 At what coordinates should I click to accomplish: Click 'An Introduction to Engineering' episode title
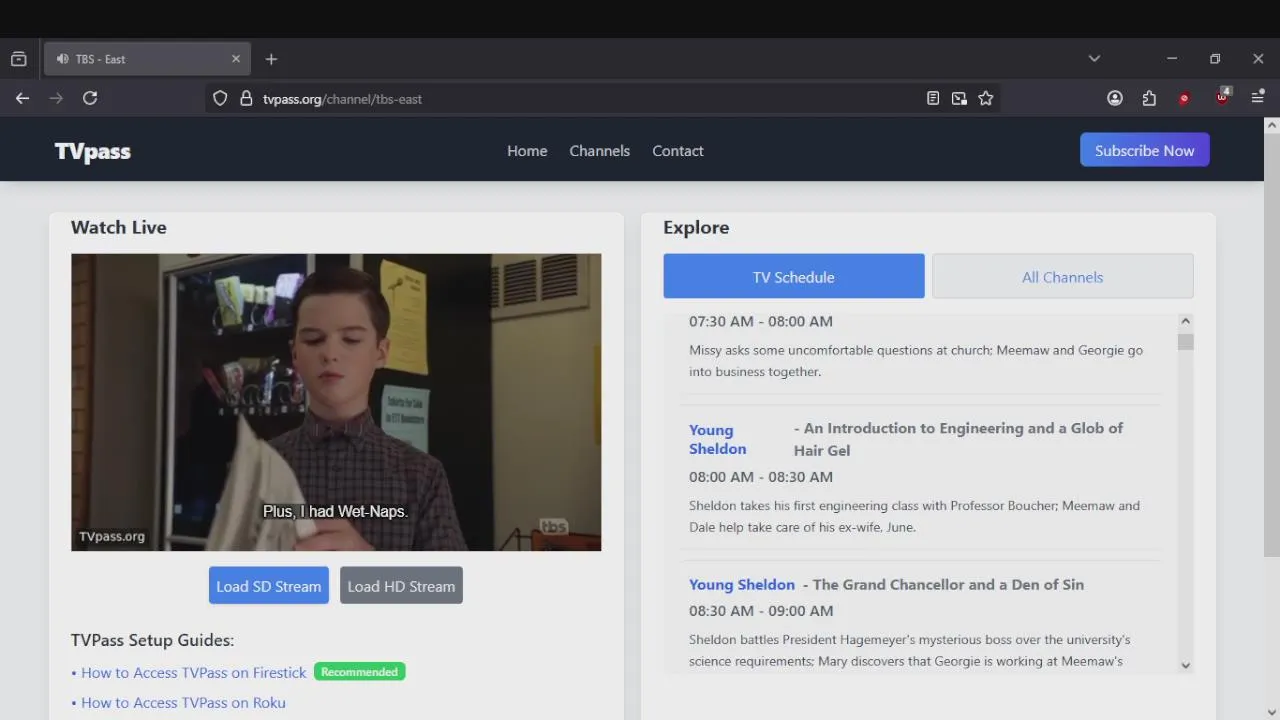958,439
